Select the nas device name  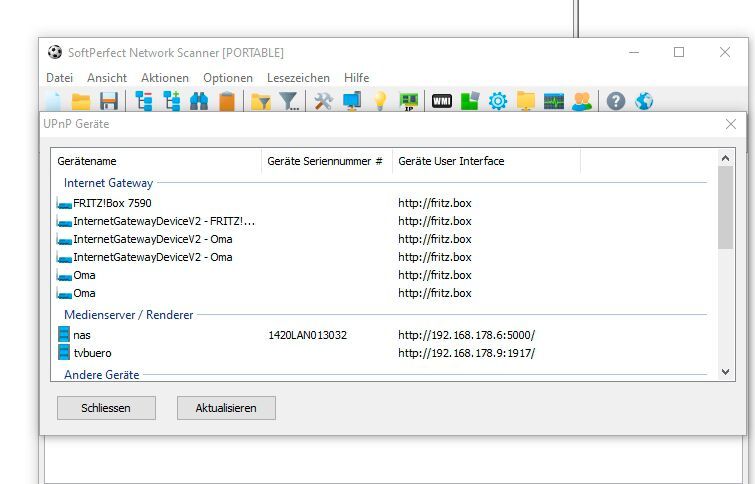pos(82,335)
